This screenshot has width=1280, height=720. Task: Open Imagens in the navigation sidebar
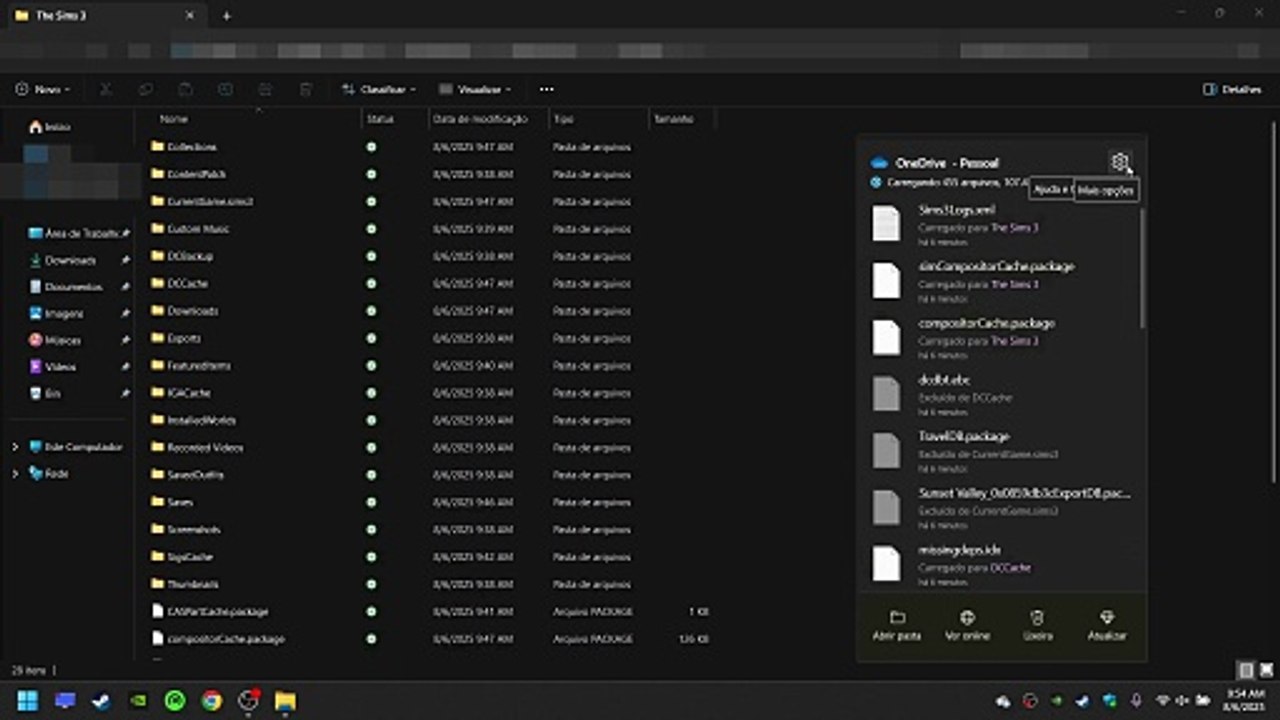click(56, 314)
